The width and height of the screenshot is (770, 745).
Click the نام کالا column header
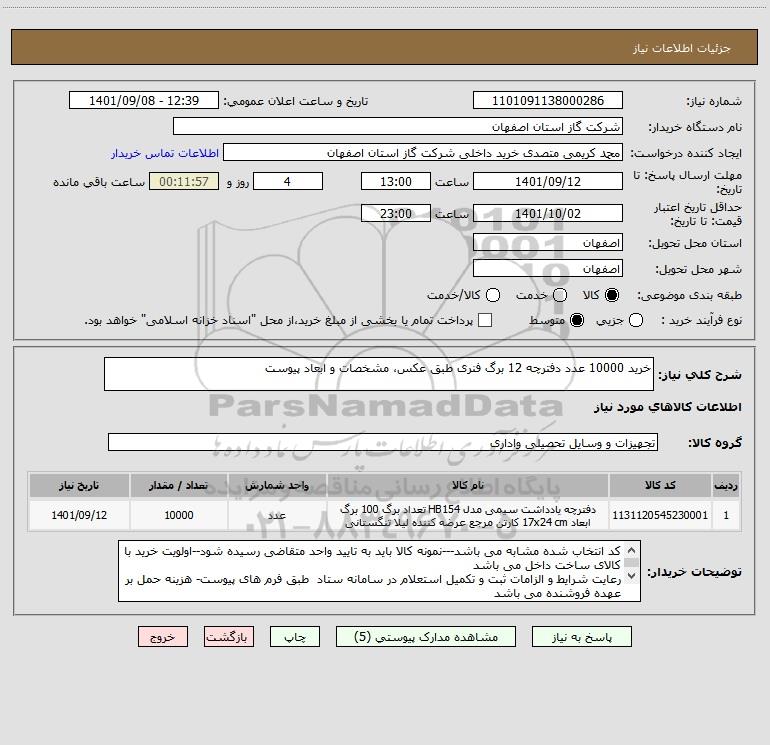click(x=468, y=485)
